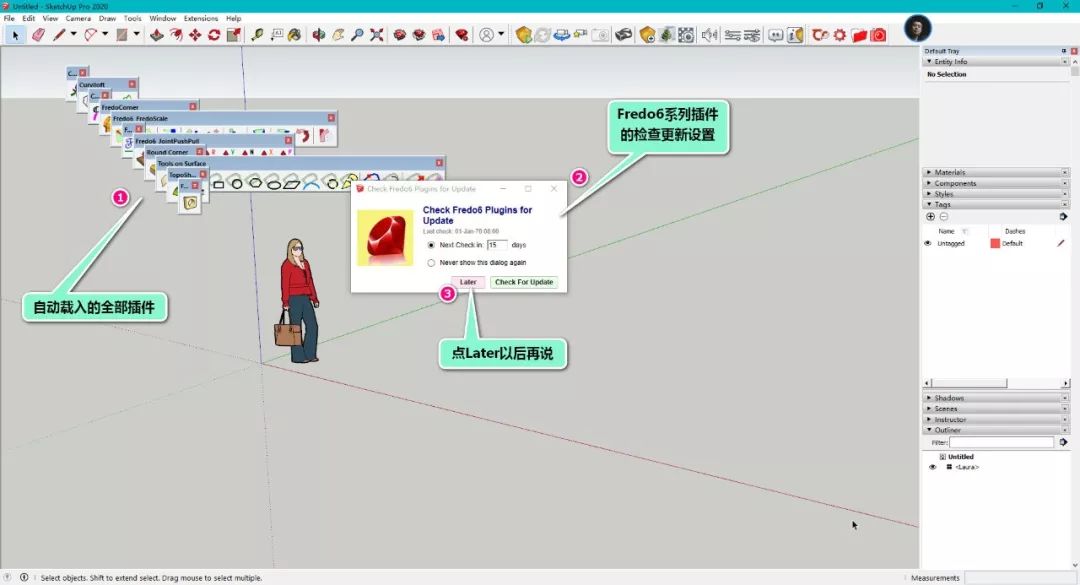Expand the Instructor panel
Screen dimensions: 1080x585
(x=995, y=419)
